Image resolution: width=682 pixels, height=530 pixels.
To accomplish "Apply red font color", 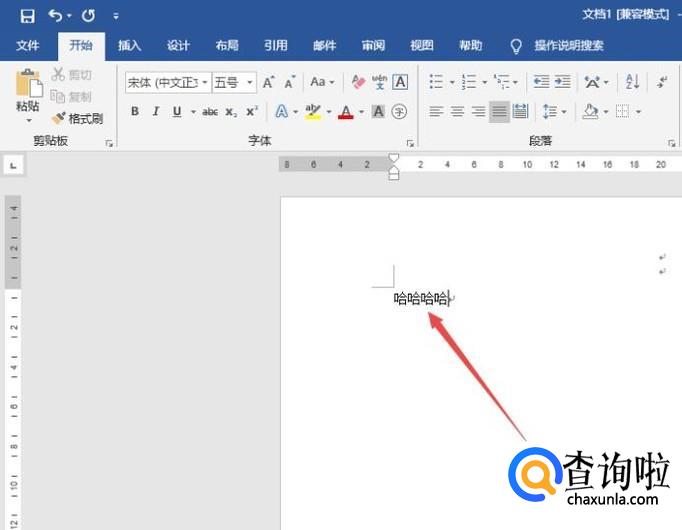I will pos(346,112).
